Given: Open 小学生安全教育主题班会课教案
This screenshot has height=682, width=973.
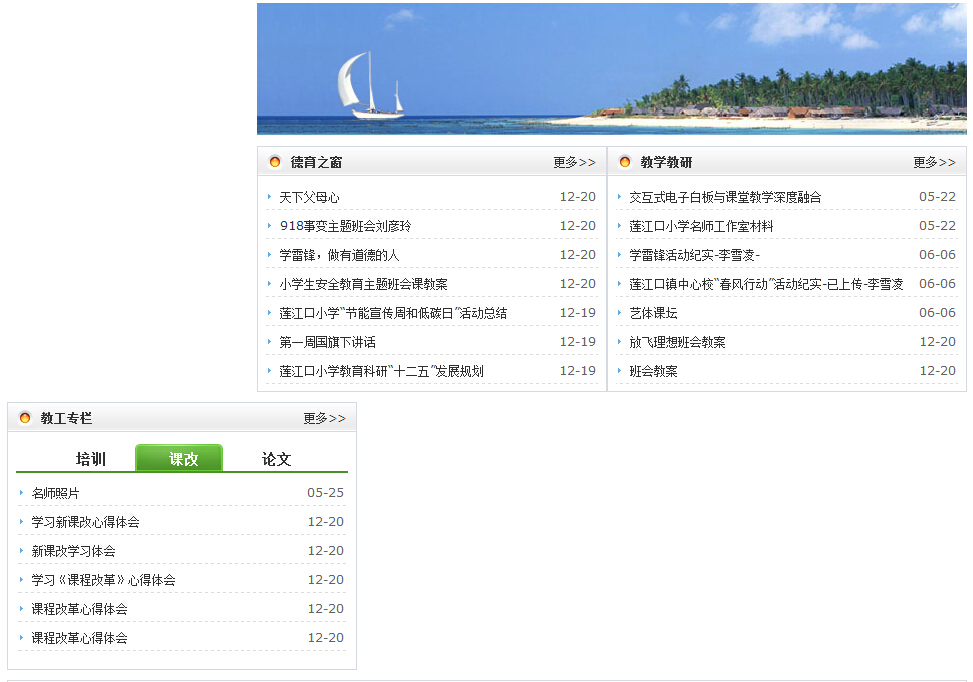Looking at the screenshot, I should pyautogui.click(x=363, y=284).
